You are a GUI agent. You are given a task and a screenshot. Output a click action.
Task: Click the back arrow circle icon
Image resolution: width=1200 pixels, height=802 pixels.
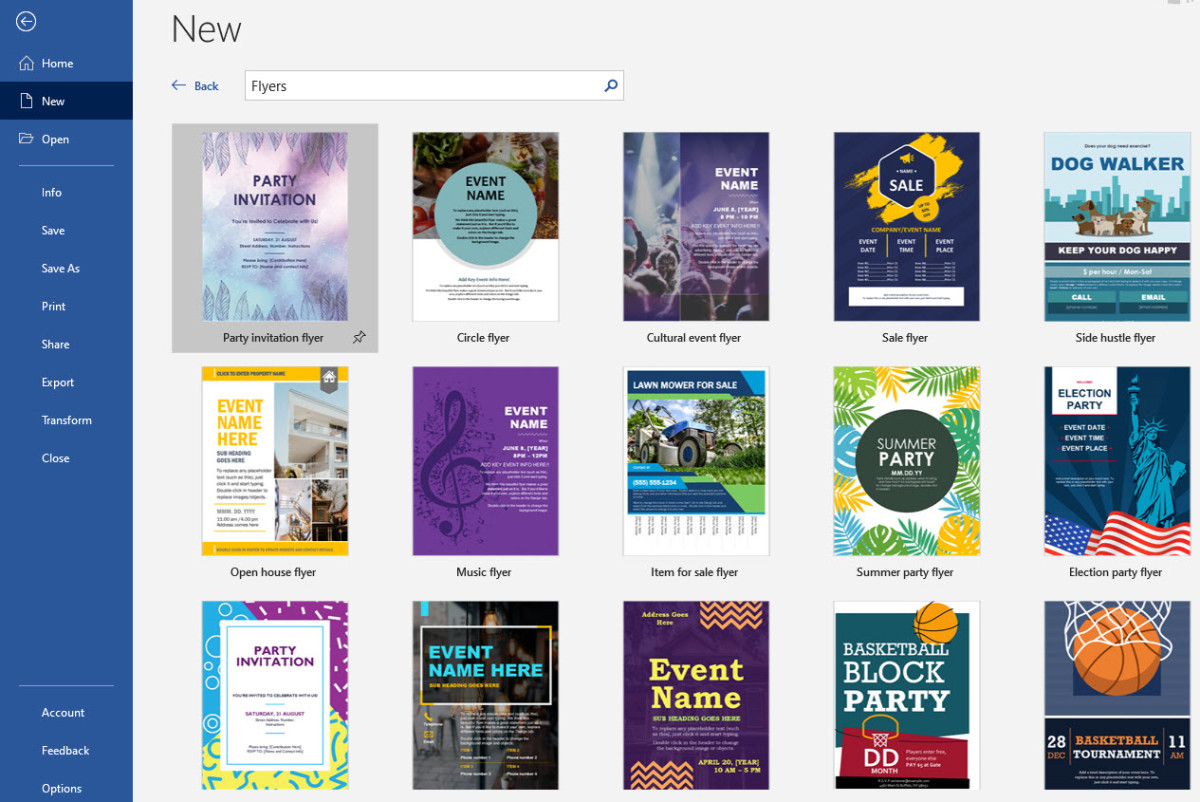click(26, 21)
